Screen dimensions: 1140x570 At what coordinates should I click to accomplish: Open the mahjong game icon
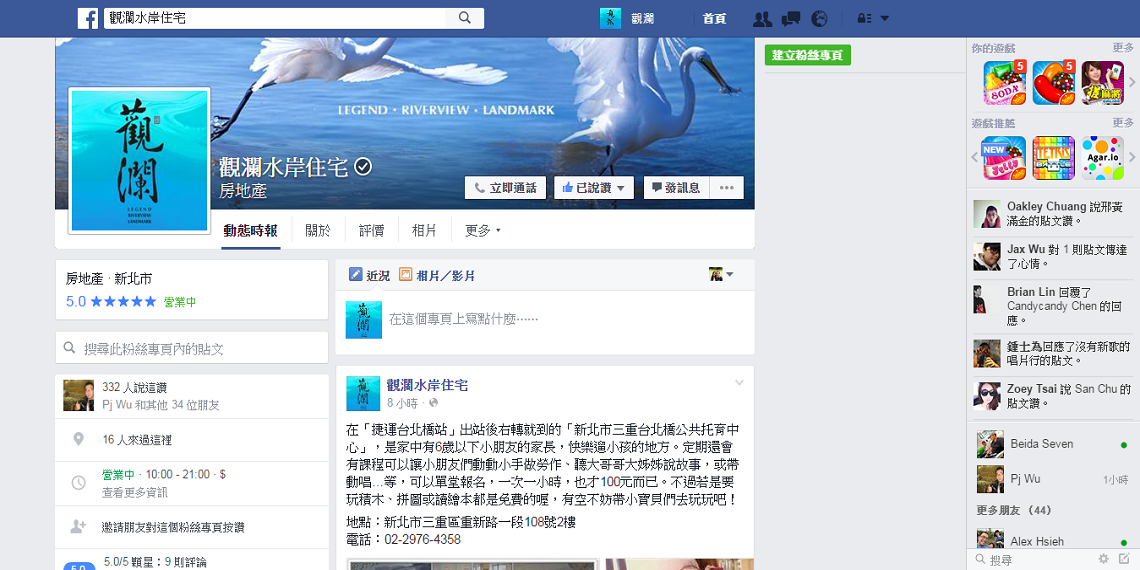click(x=1102, y=83)
